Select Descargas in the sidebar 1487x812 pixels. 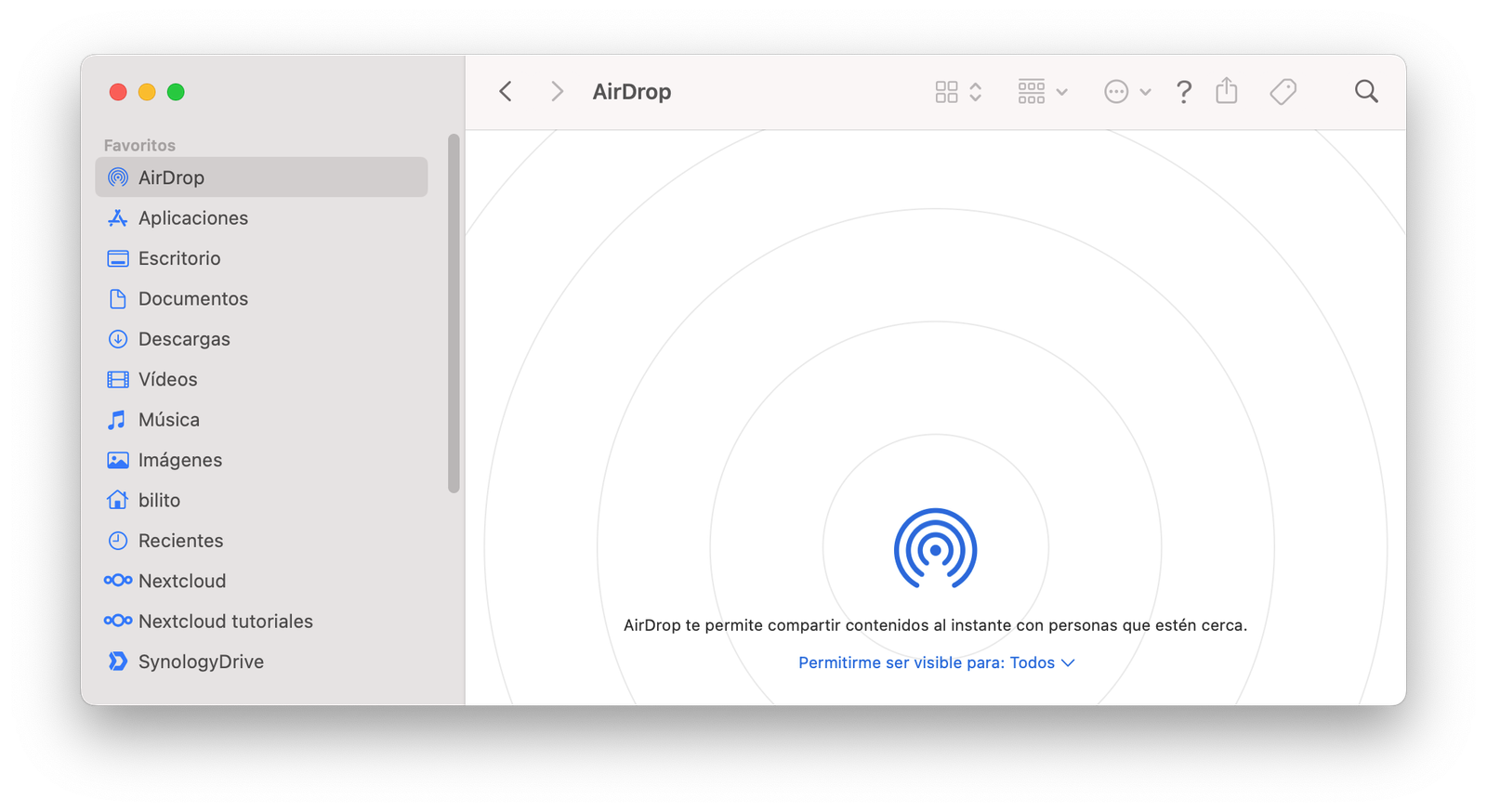click(x=184, y=339)
